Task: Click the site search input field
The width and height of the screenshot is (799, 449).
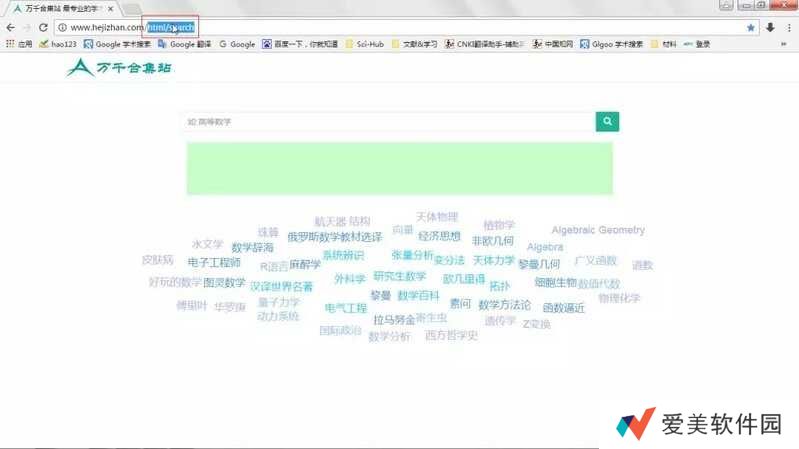Action: click(x=390, y=122)
